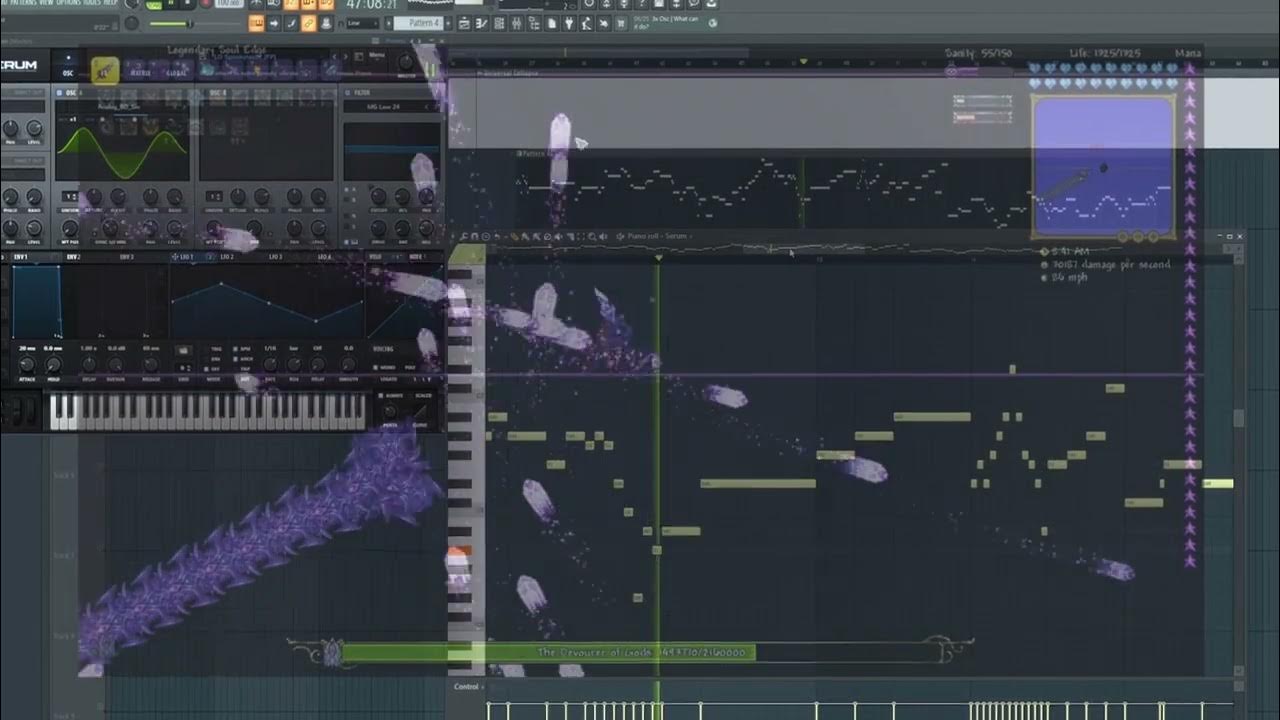Click the Pattern 4 clip label in playlist

point(533,153)
